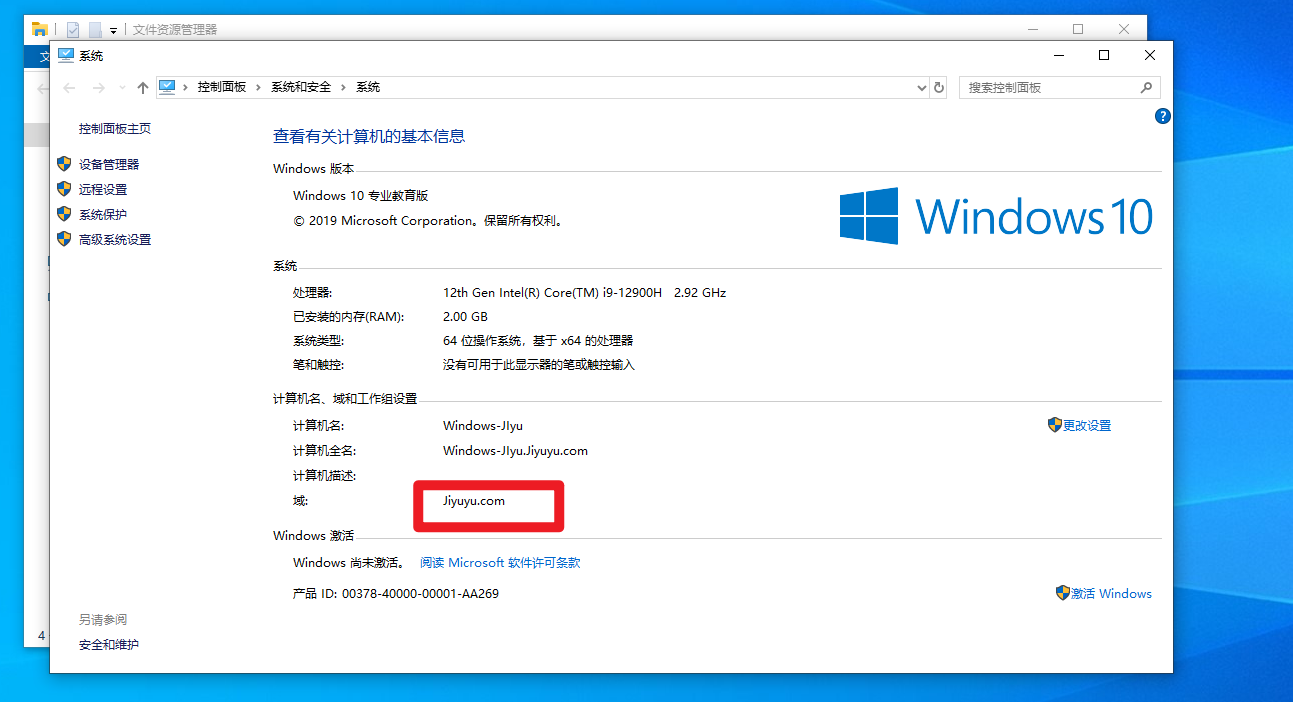The image size is (1293, 702).
Task: Click the Windows 尚未激活 status text
Action: (348, 563)
